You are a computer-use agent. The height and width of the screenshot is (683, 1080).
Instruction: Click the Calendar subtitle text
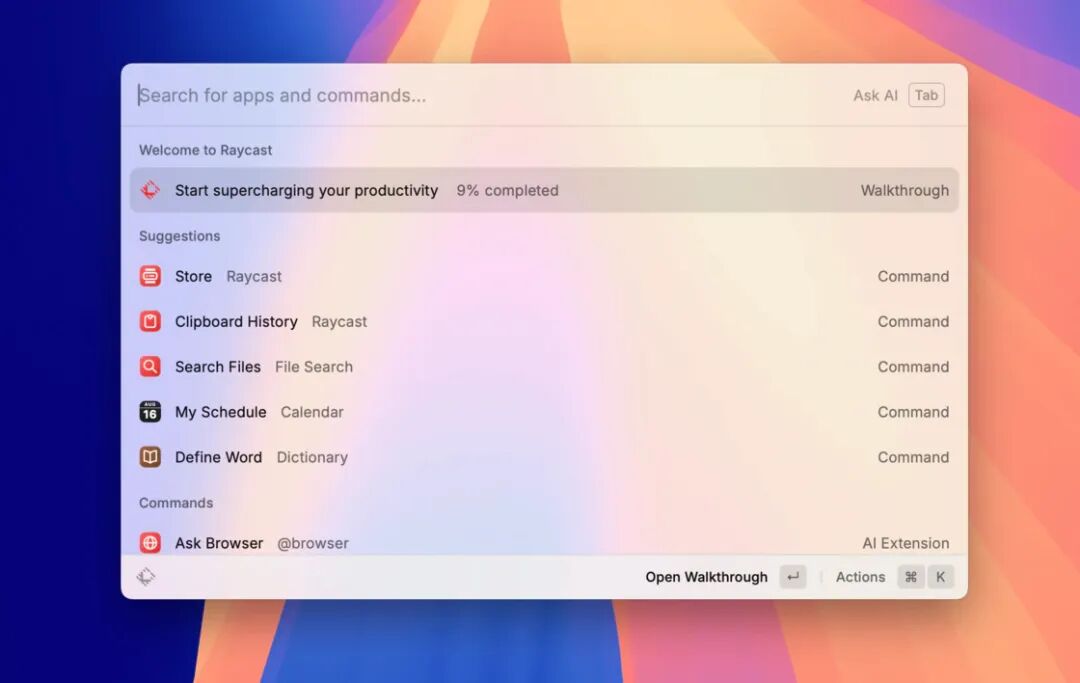click(x=311, y=412)
